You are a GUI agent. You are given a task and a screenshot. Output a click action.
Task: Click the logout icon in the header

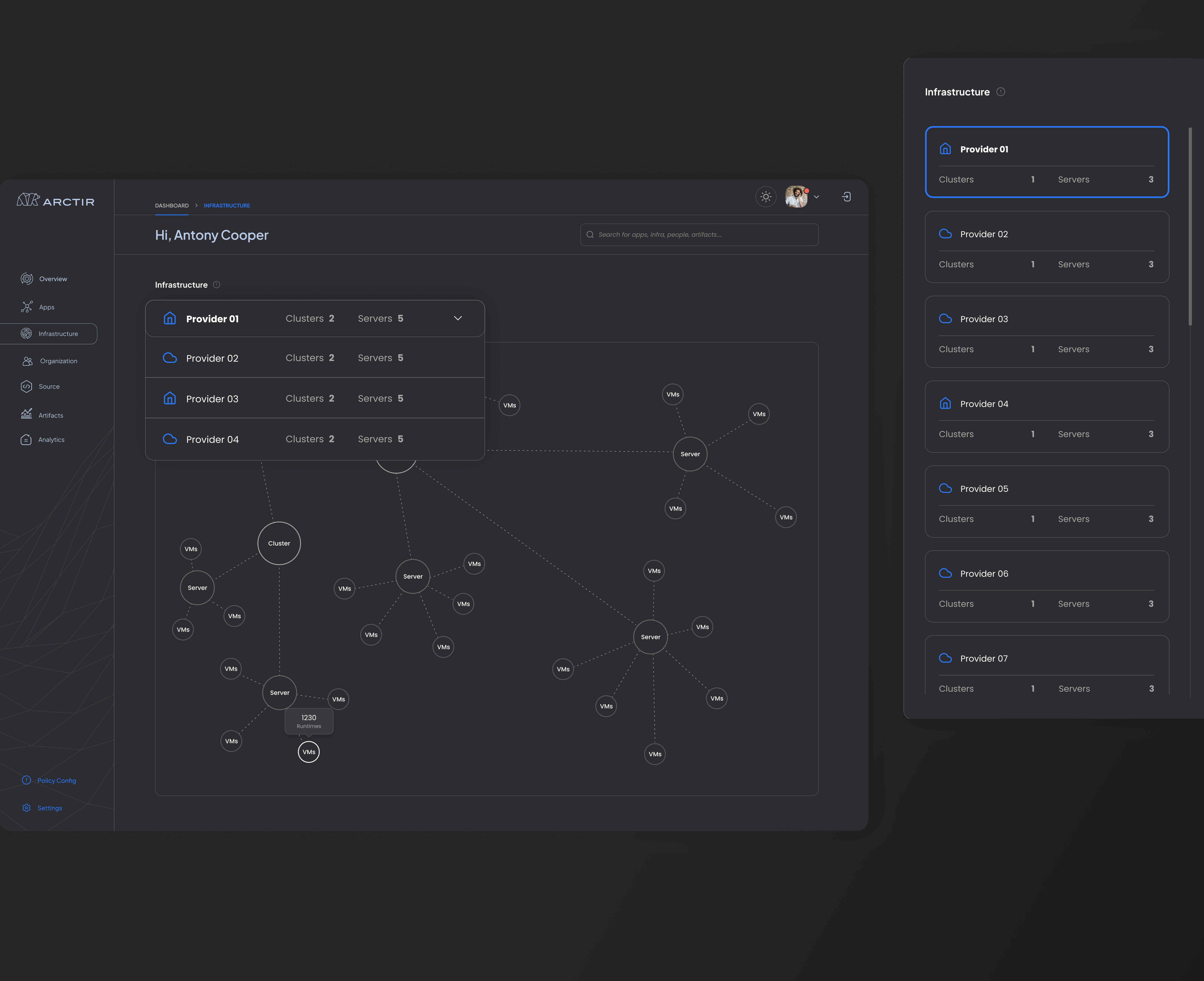pyautogui.click(x=846, y=197)
